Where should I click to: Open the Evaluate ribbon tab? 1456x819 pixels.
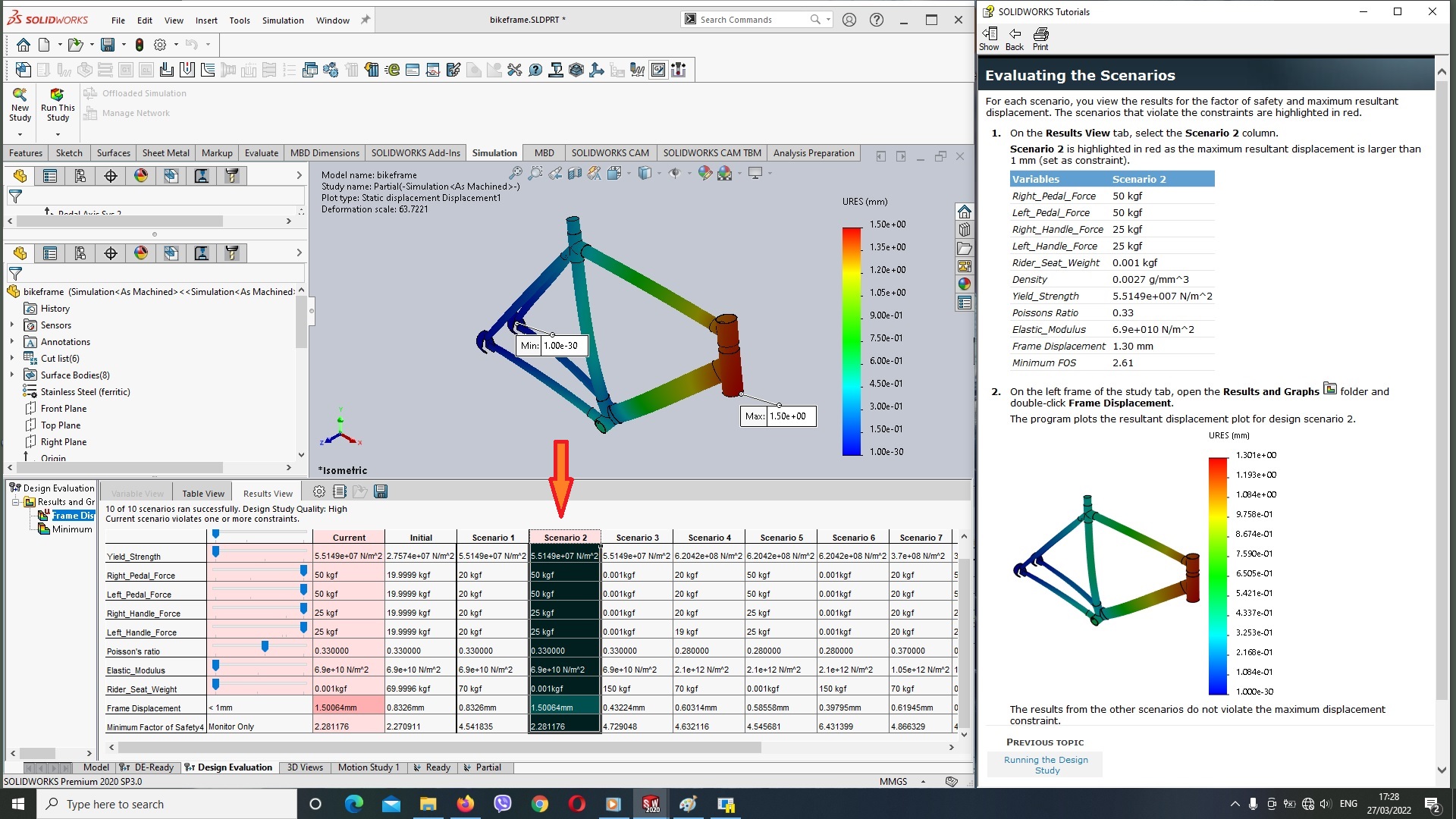(x=261, y=152)
